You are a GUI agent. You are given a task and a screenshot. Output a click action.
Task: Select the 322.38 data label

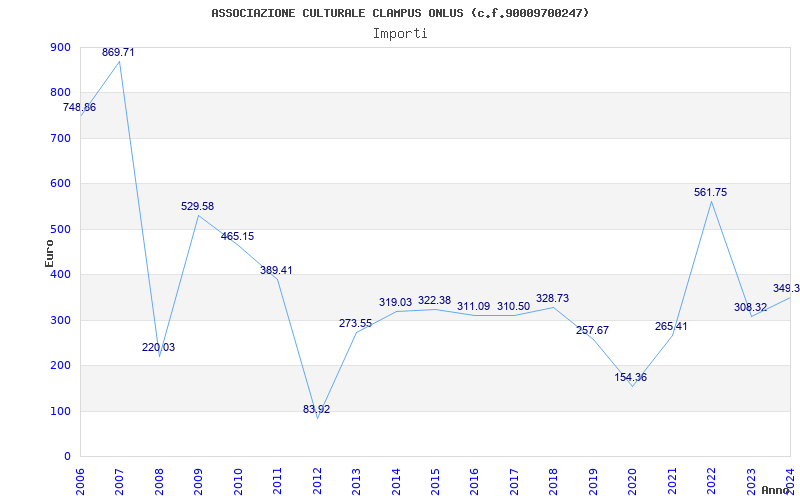pos(435,301)
